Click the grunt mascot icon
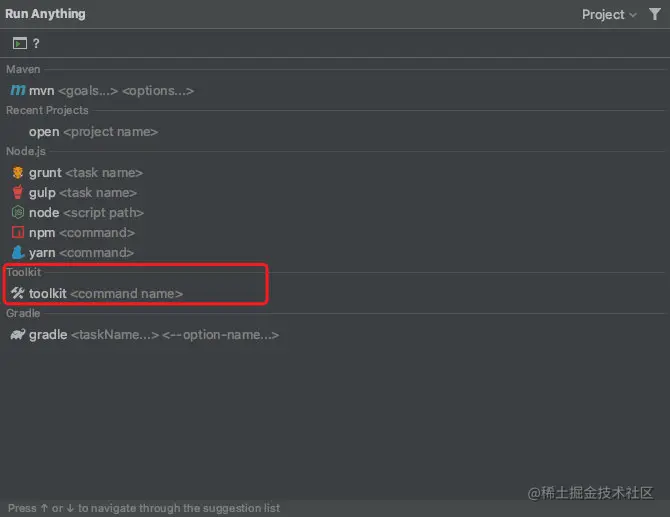 point(18,172)
